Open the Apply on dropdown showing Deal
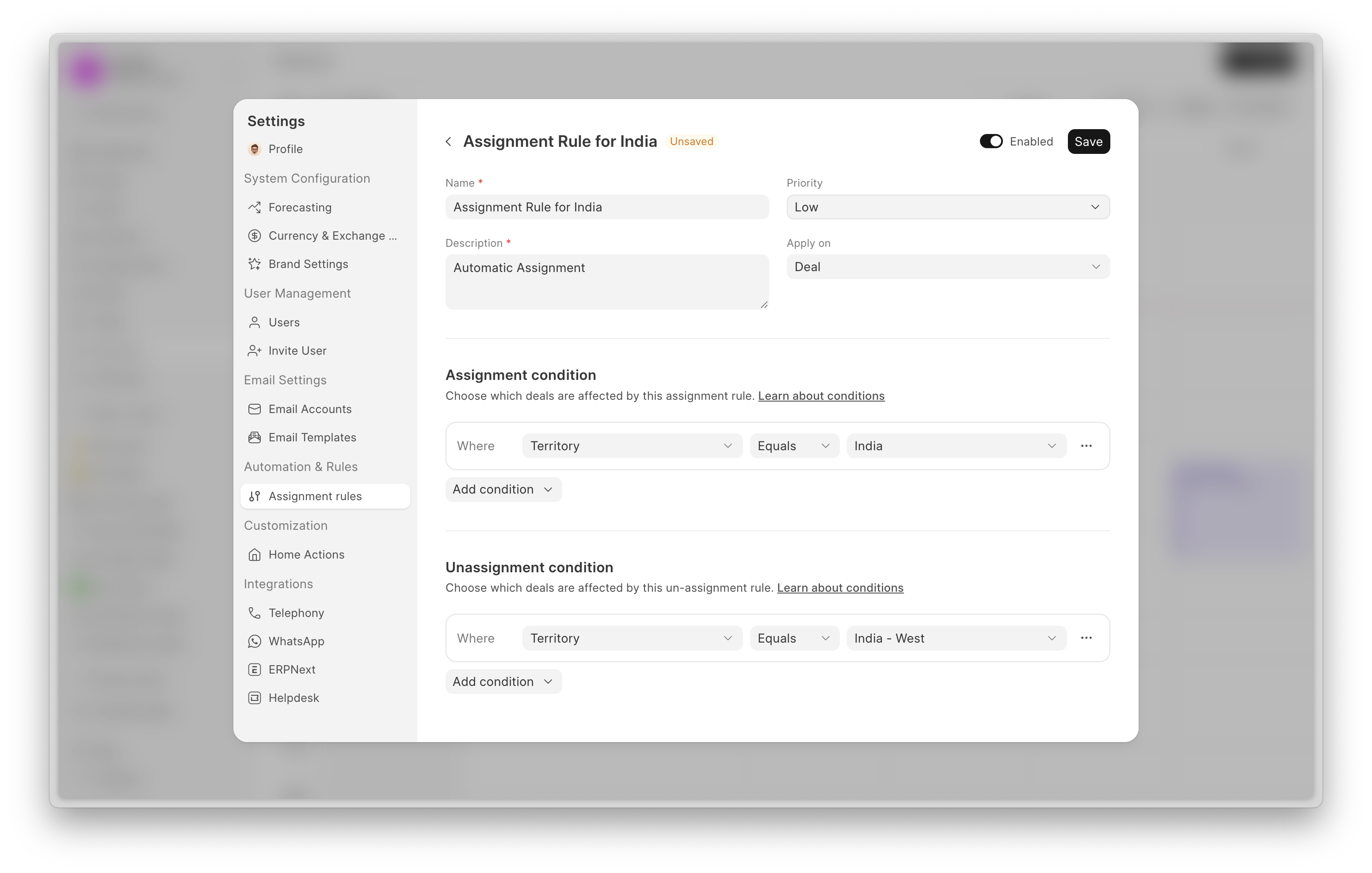 tap(948, 267)
